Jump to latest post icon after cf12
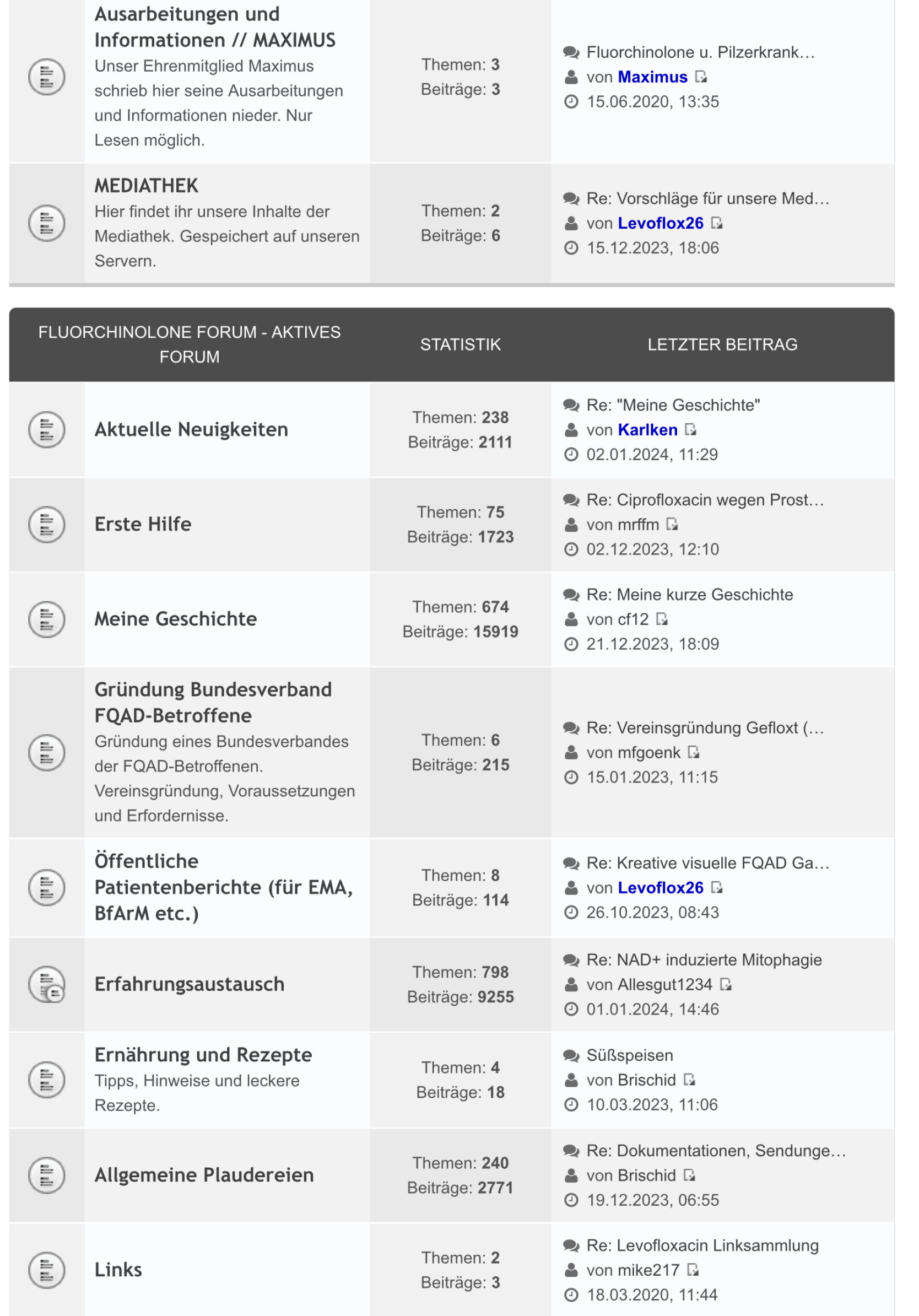Image resolution: width=919 pixels, height=1316 pixels. [662, 619]
